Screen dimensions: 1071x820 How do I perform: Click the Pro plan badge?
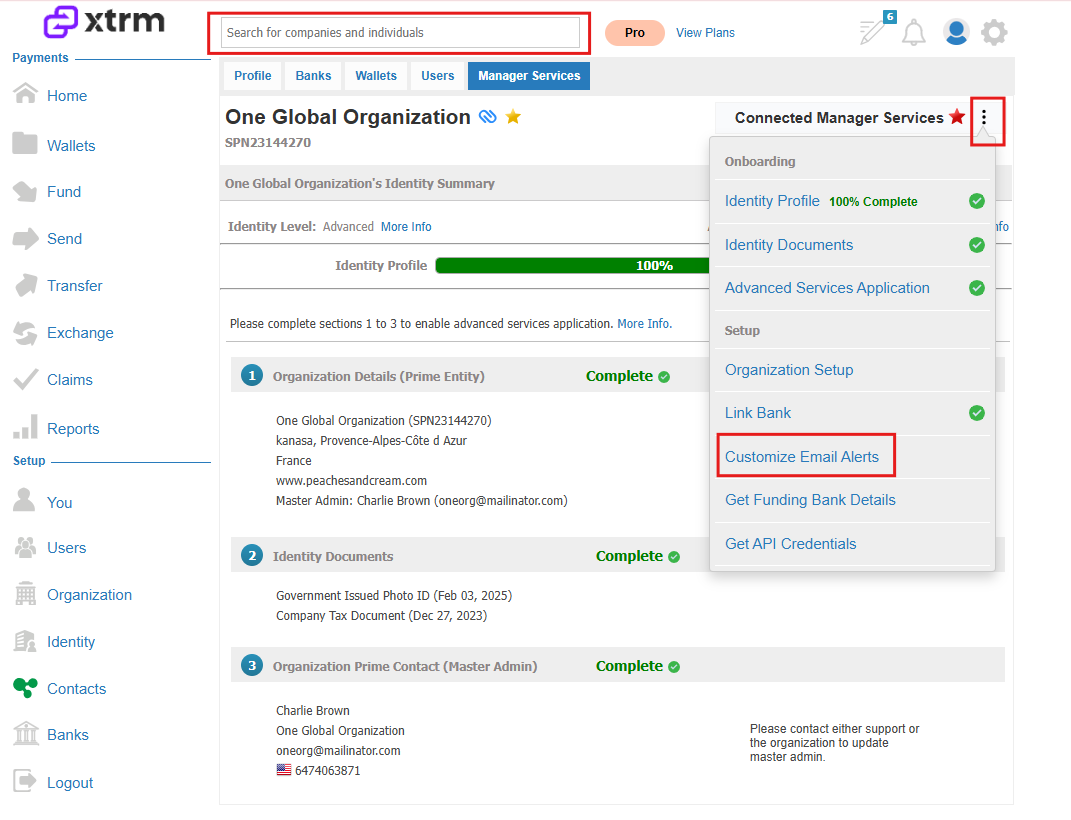pyautogui.click(x=635, y=33)
